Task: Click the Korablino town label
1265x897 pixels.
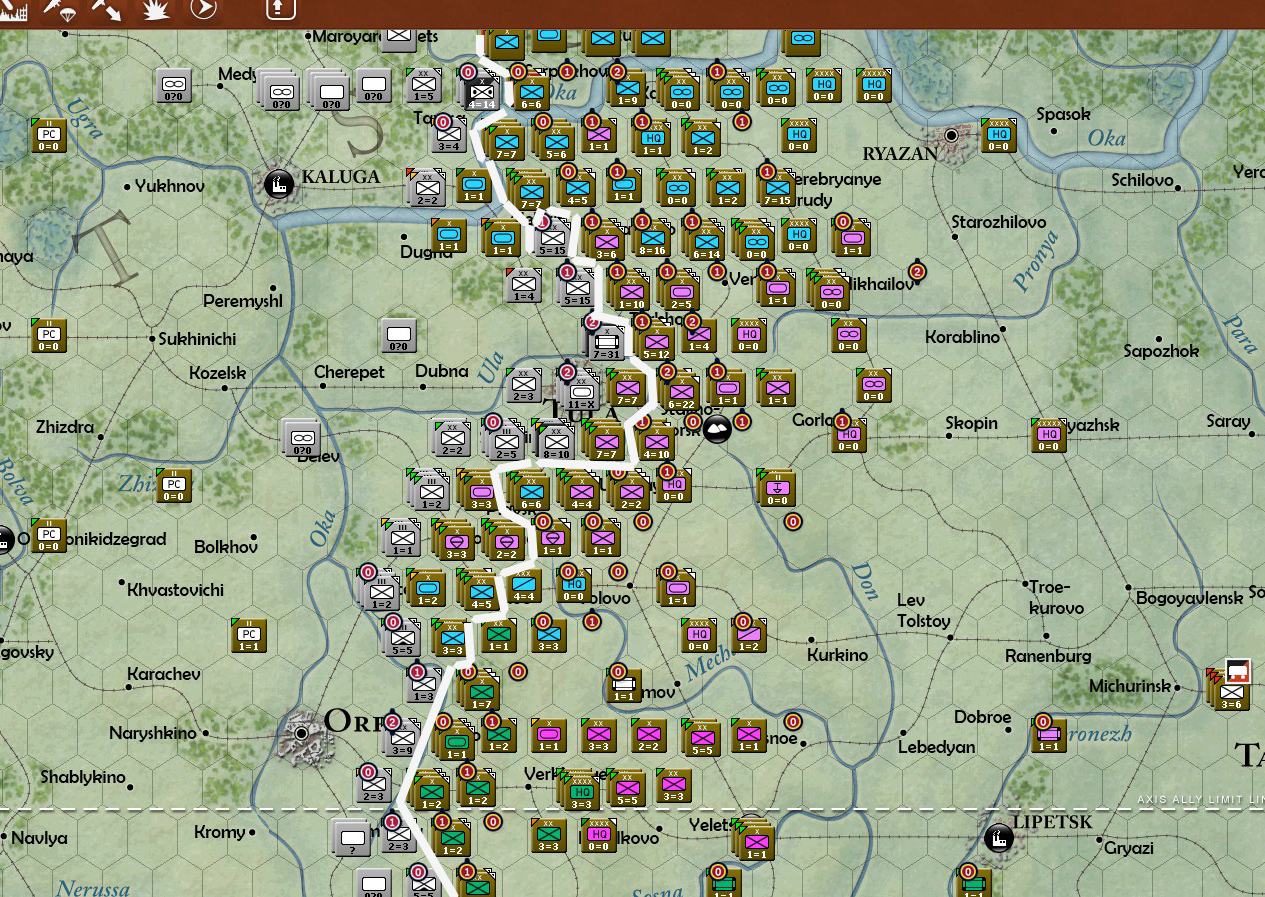Action: (x=963, y=337)
